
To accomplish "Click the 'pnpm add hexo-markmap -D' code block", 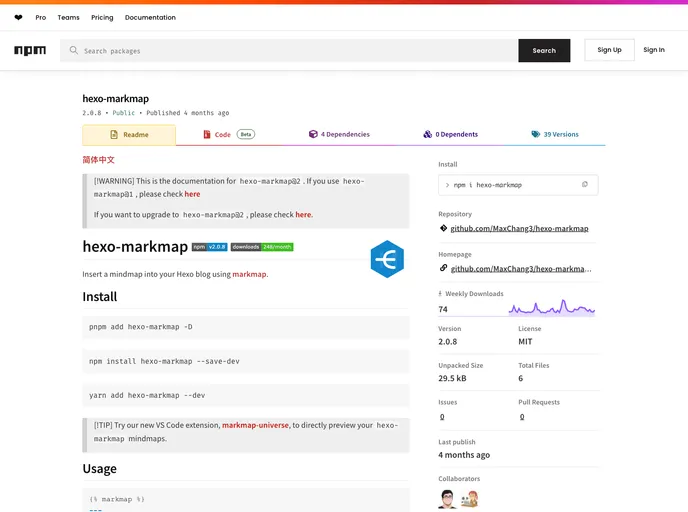I will [246, 327].
